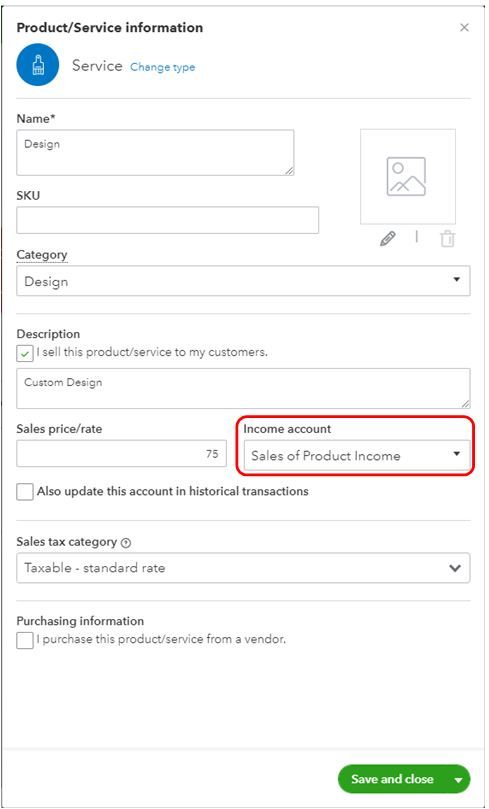Screen dimensions: 489x809
Task: Click the Sales price/rate field
Action: [x=121, y=454]
